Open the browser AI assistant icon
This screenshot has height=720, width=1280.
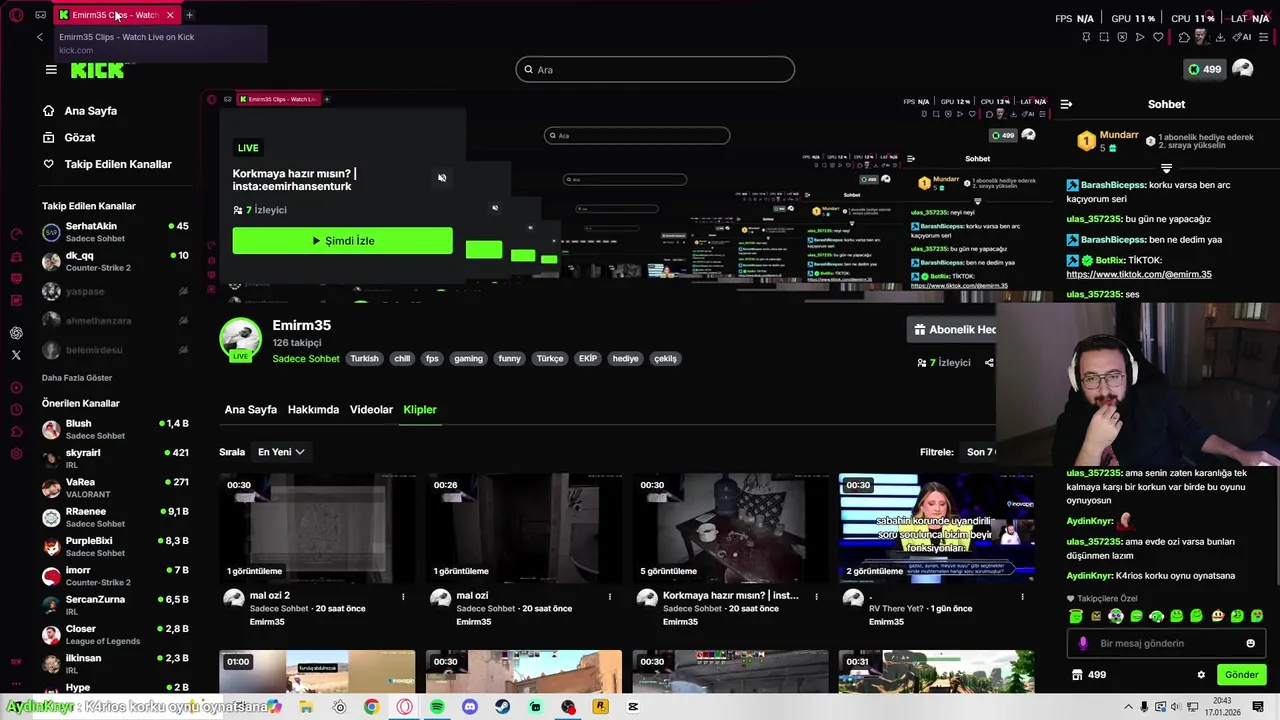point(1242,37)
